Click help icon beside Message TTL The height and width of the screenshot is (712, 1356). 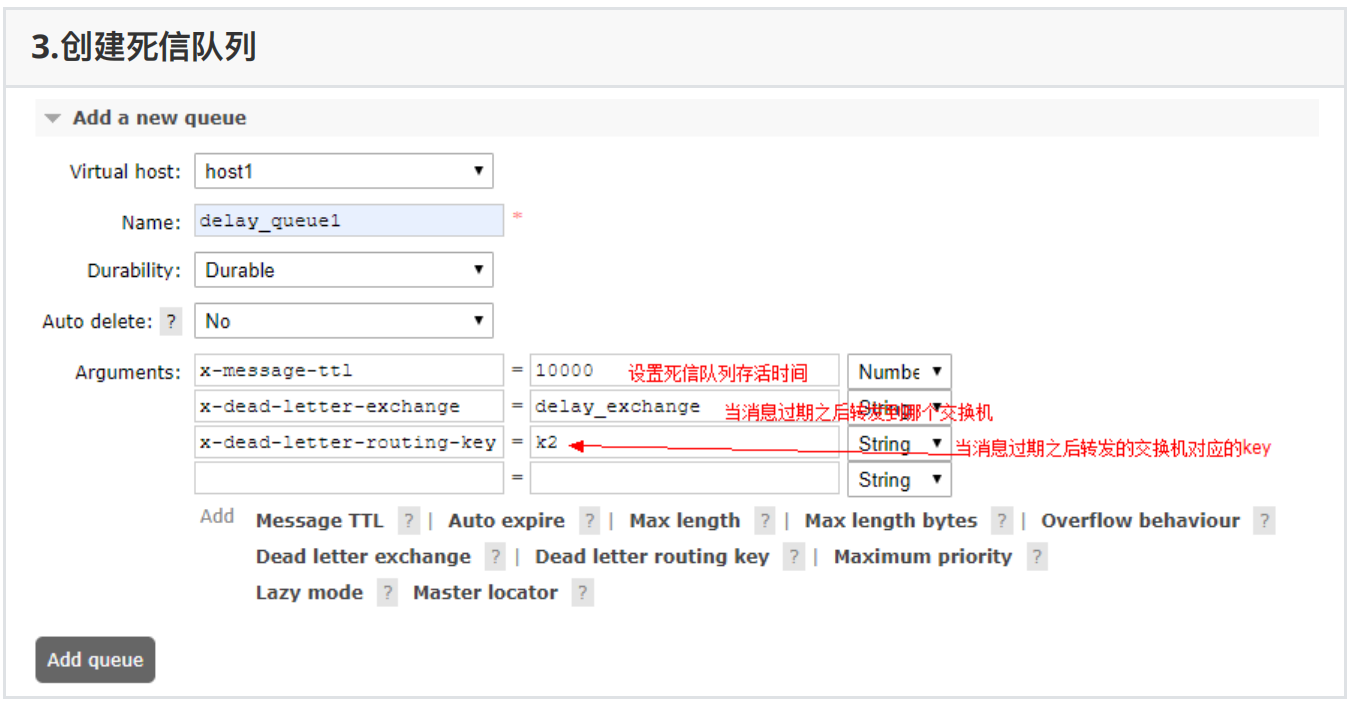click(408, 521)
